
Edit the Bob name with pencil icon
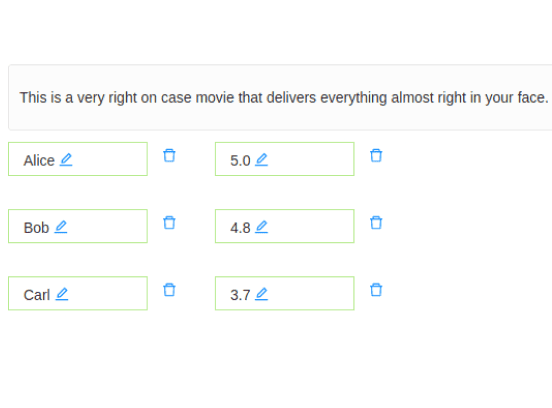pos(61,227)
